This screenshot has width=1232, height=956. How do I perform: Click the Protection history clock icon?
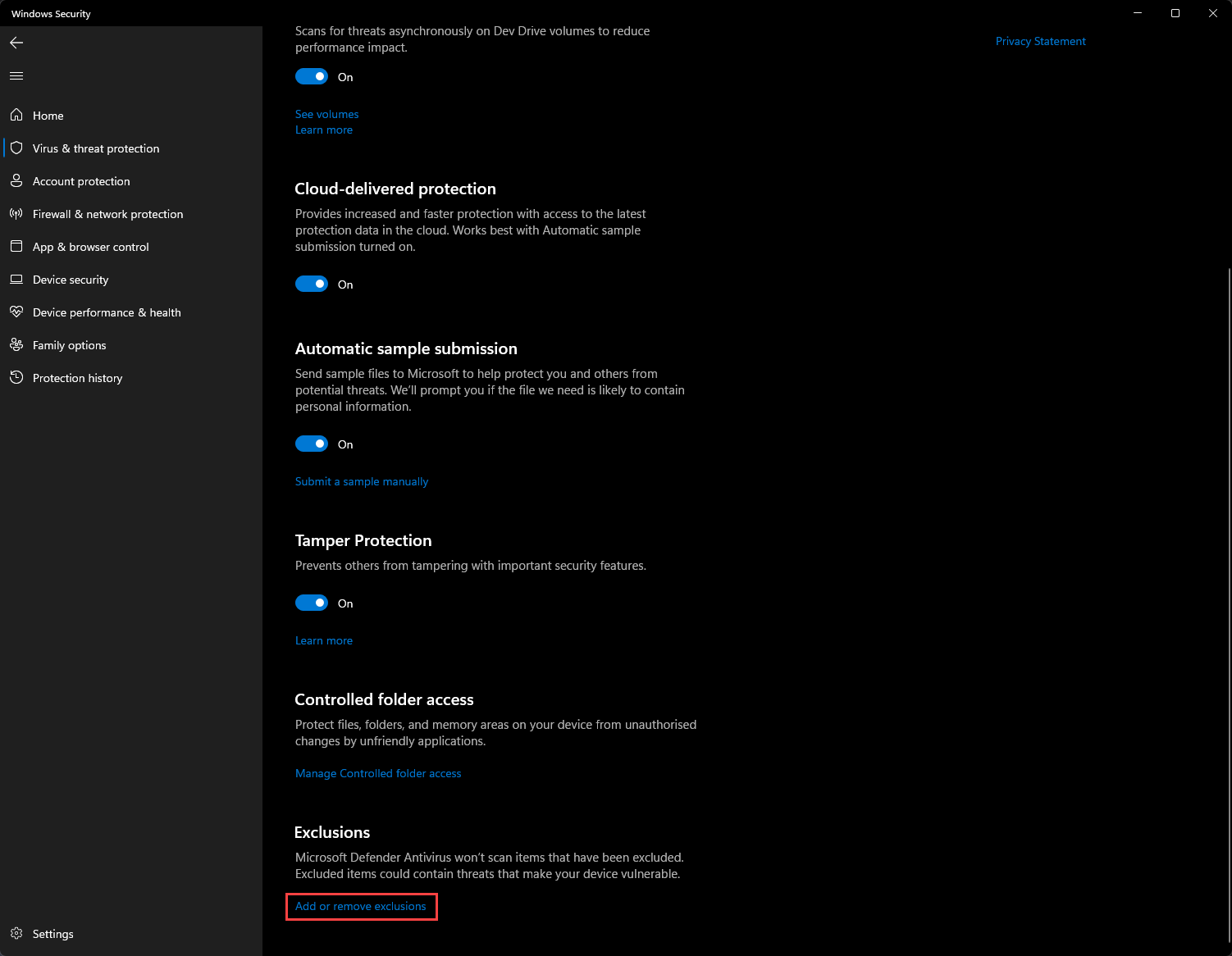click(16, 378)
